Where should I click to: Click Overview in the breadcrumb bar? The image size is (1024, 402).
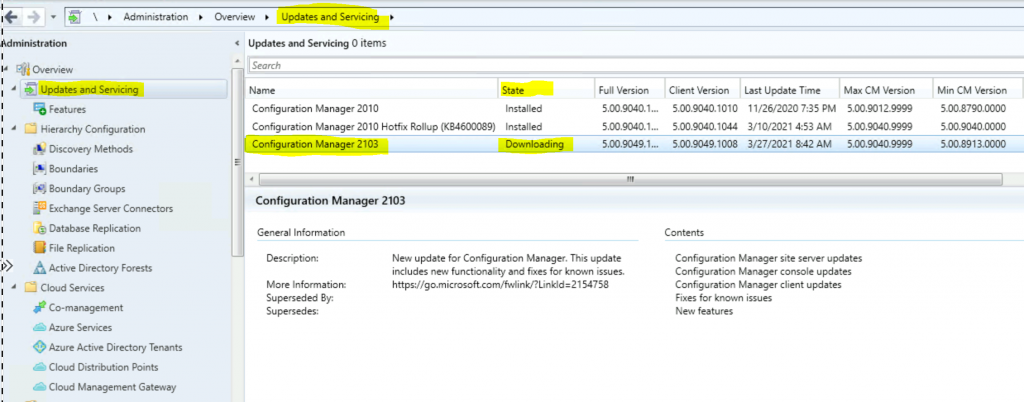pos(235,17)
